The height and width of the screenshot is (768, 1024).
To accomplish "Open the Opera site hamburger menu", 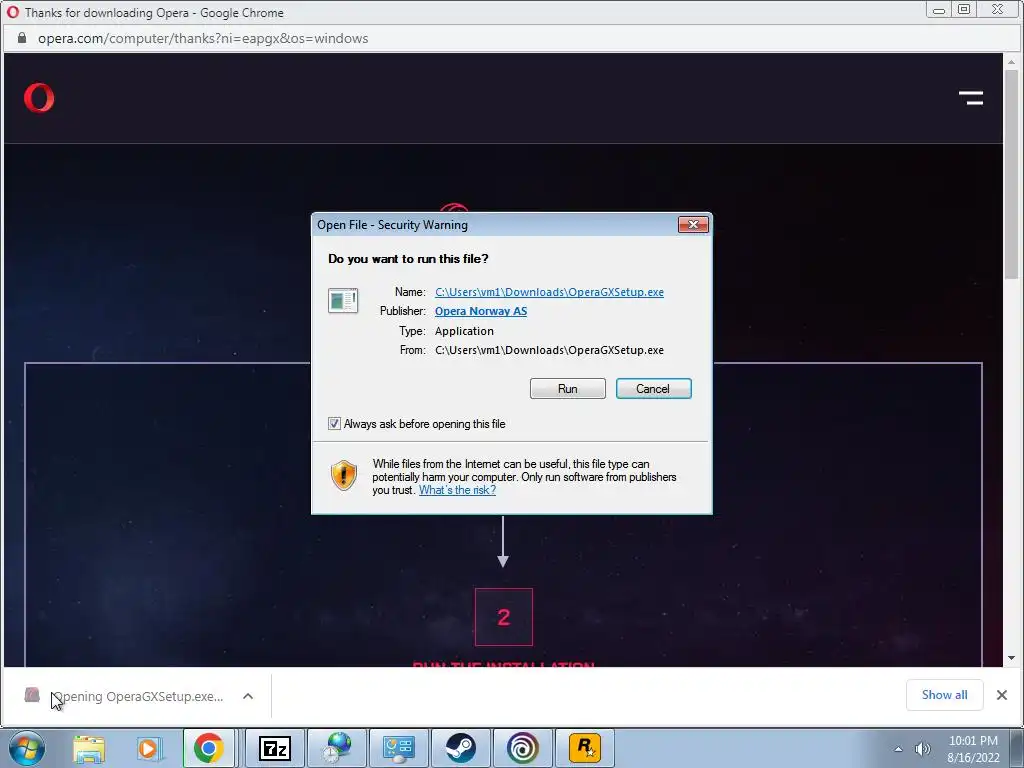I will [x=970, y=98].
